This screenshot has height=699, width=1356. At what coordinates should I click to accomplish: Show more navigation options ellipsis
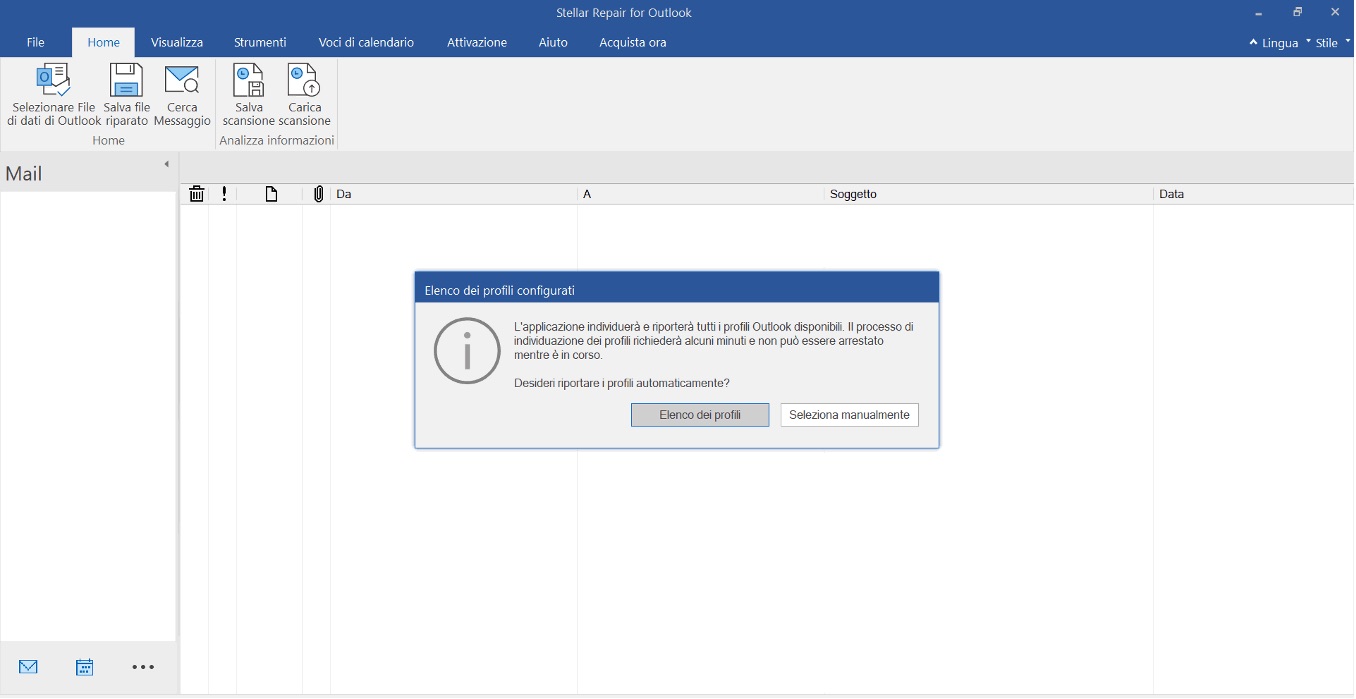click(x=143, y=667)
